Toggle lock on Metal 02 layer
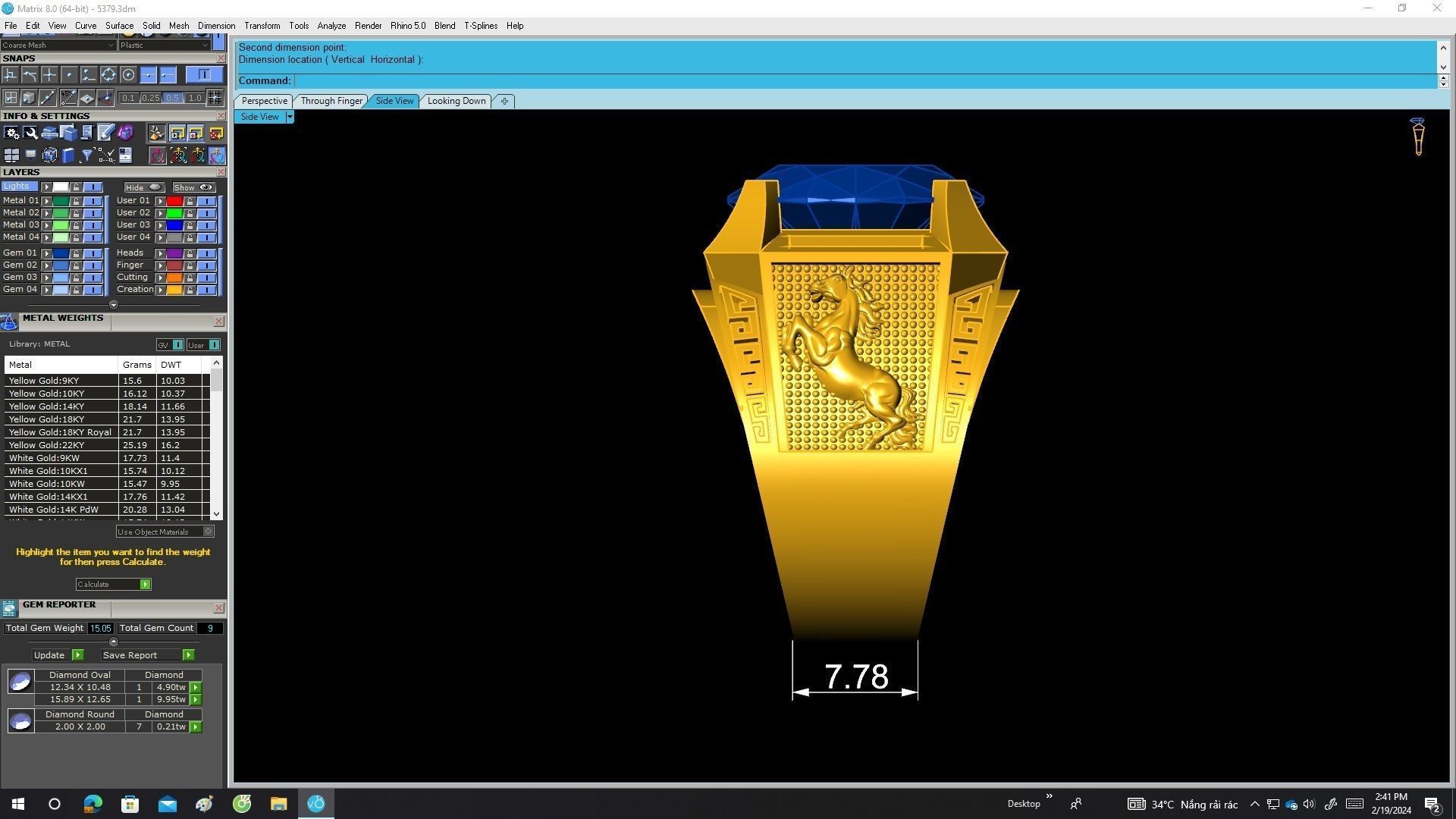Viewport: 1456px width, 819px height. 76,213
